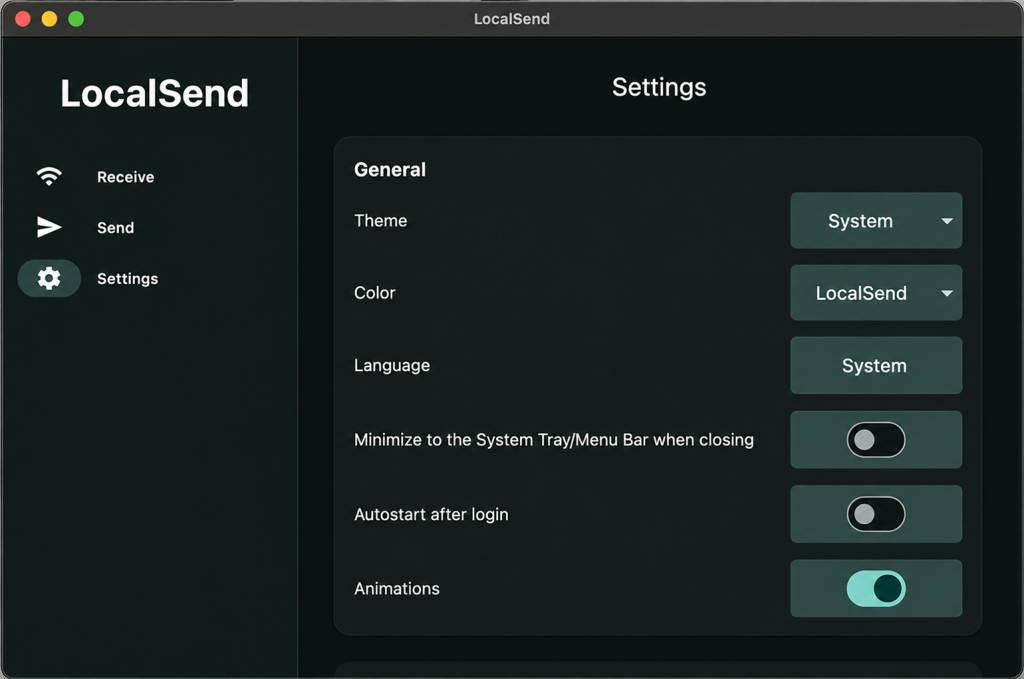This screenshot has height=679, width=1024.
Task: Click 'Minimize to the System Tray/Menu Bar' label
Action: [554, 440]
